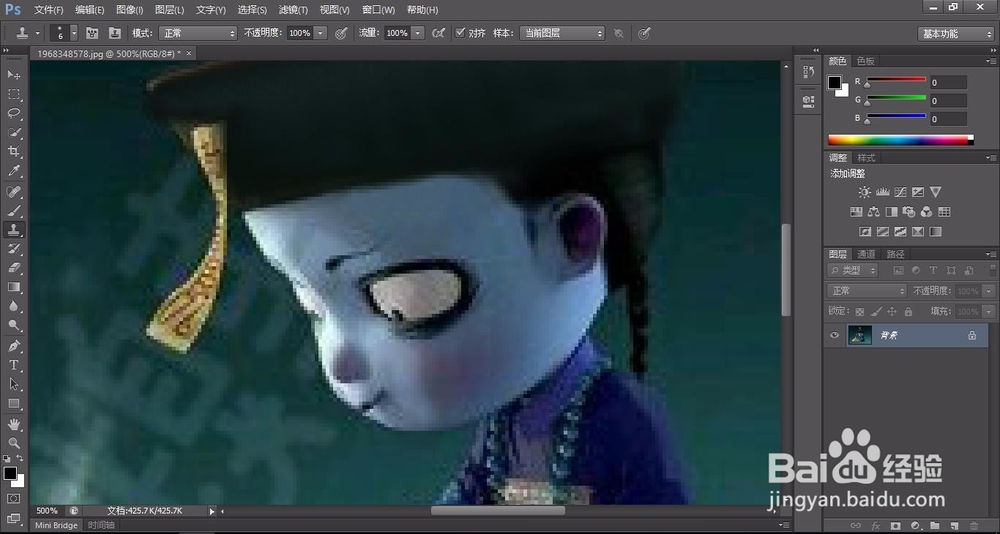1000x534 pixels.
Task: Select the Path Selection tool
Action: tap(13, 384)
